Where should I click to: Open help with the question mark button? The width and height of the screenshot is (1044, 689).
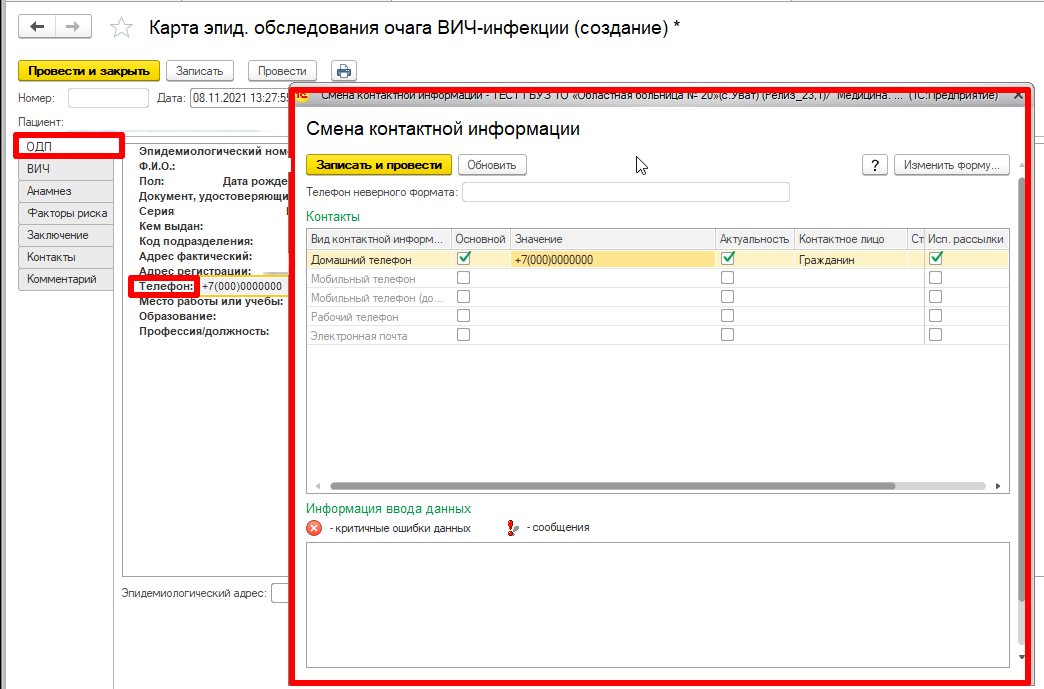tap(875, 165)
